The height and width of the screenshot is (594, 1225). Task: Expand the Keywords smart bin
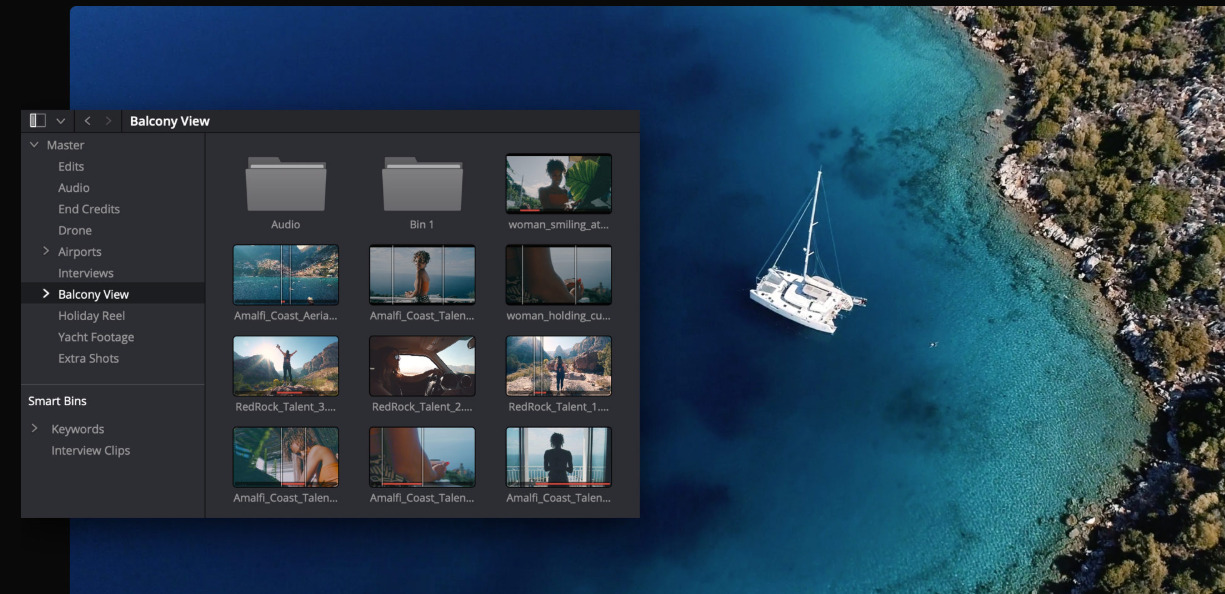point(35,428)
